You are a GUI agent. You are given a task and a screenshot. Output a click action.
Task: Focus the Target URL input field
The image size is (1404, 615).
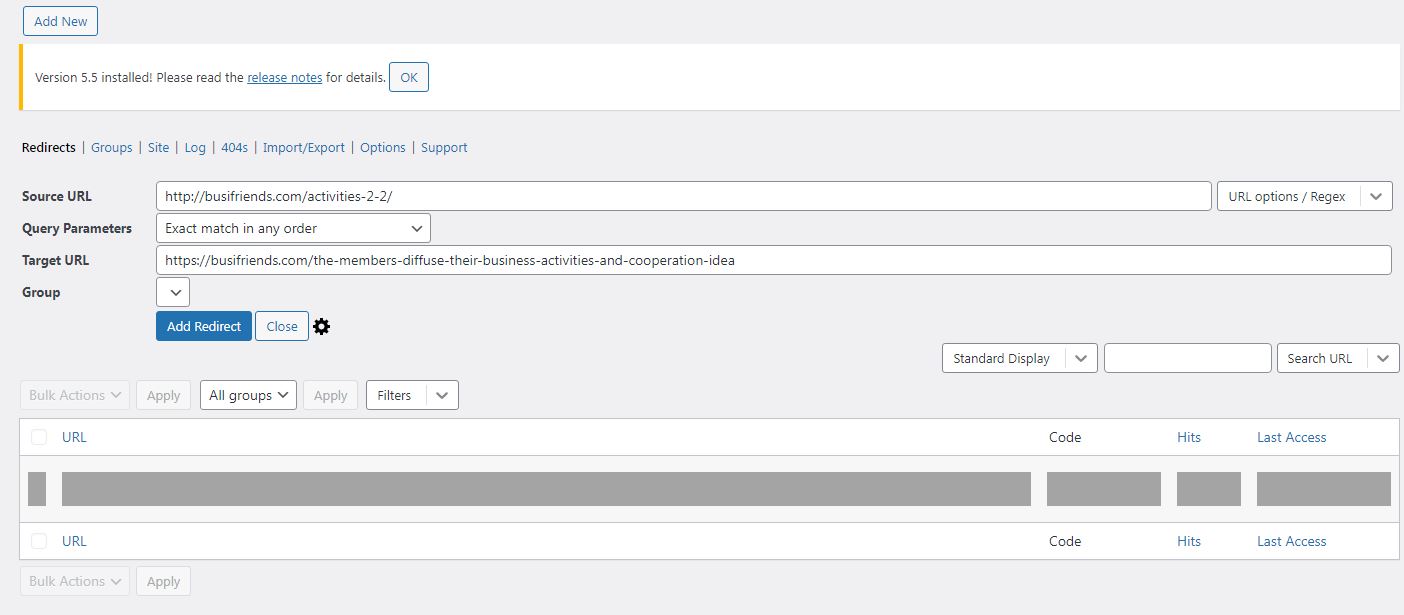(774, 260)
